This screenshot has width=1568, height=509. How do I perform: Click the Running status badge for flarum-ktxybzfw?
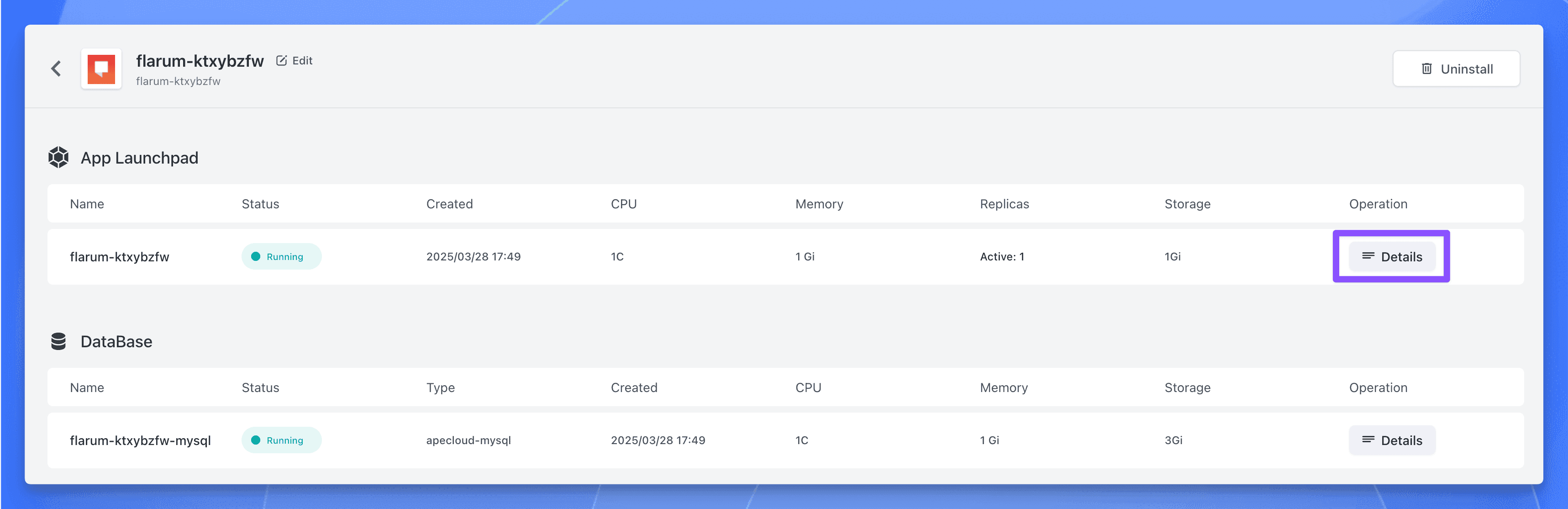click(281, 257)
